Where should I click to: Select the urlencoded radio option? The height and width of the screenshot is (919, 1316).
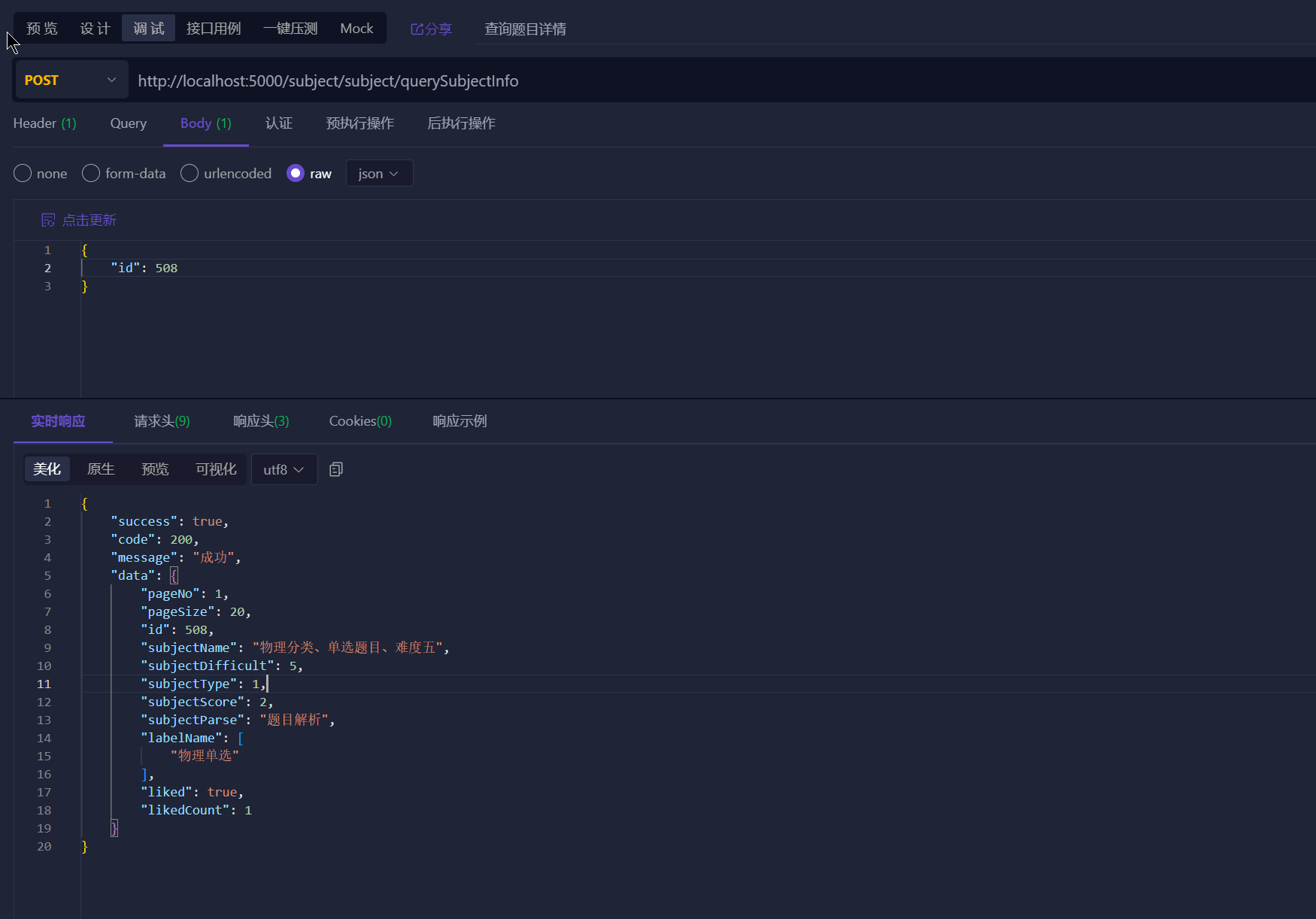pyautogui.click(x=190, y=173)
